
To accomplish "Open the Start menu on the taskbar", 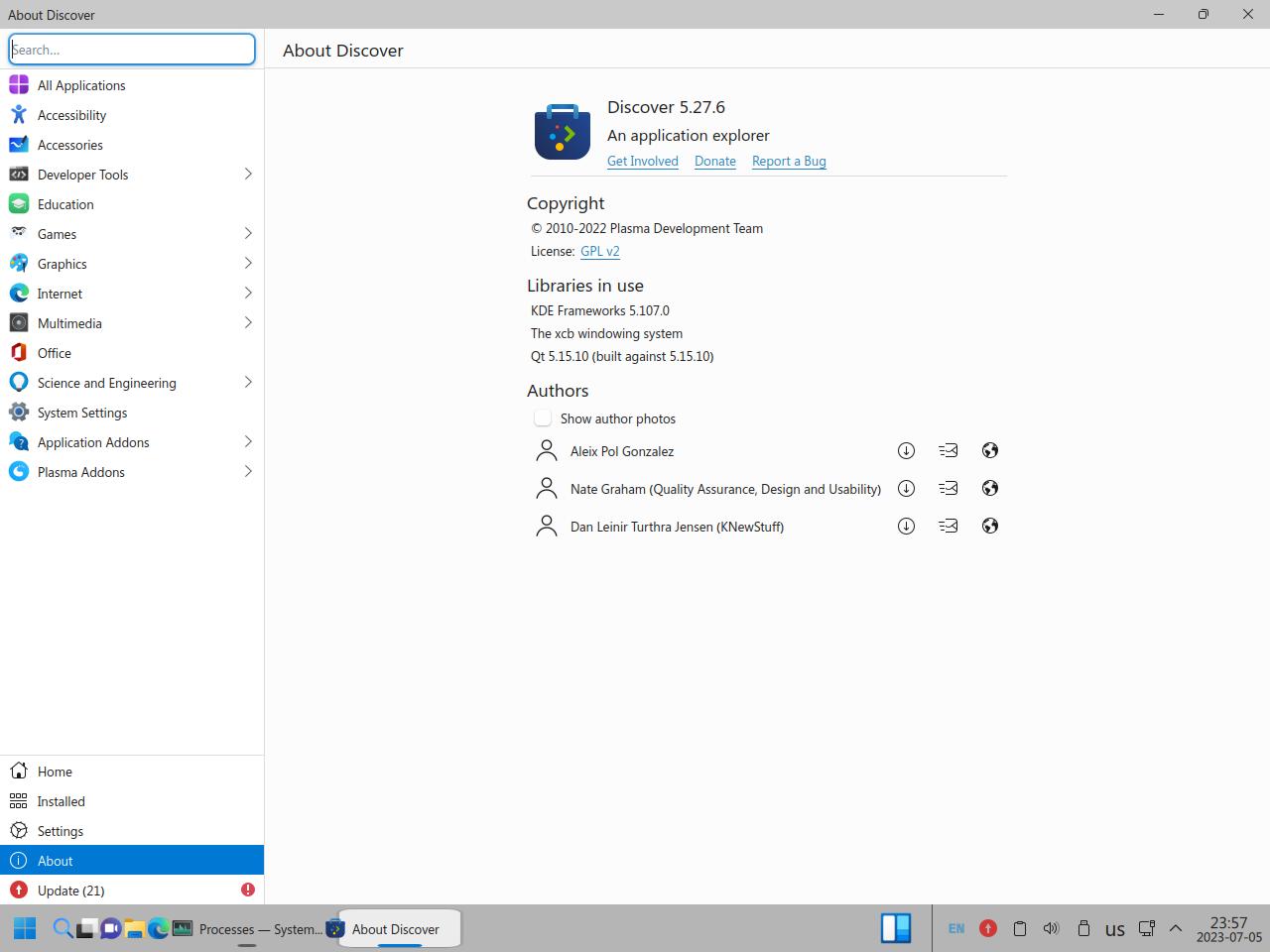I will click(x=25, y=929).
